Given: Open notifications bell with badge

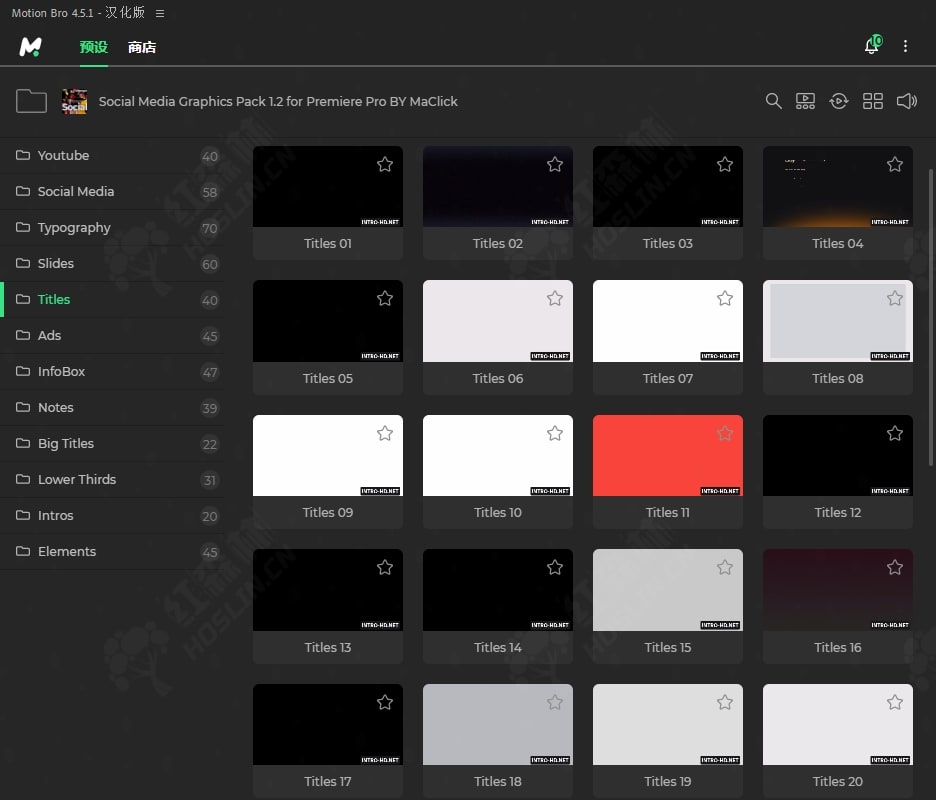Looking at the screenshot, I should click(x=872, y=46).
